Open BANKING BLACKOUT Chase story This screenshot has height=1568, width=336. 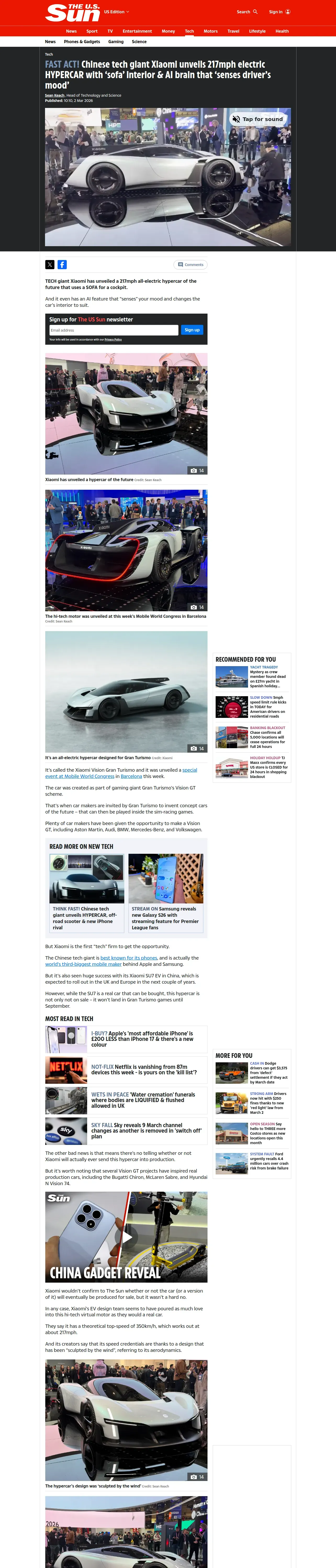pos(252,737)
